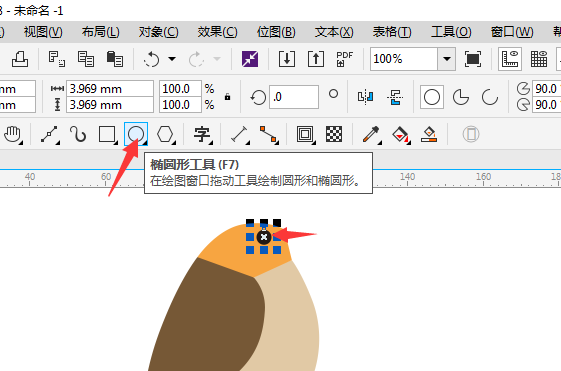Open the 布局(L) menu
Viewport: 561px width, 371px height.
101,32
